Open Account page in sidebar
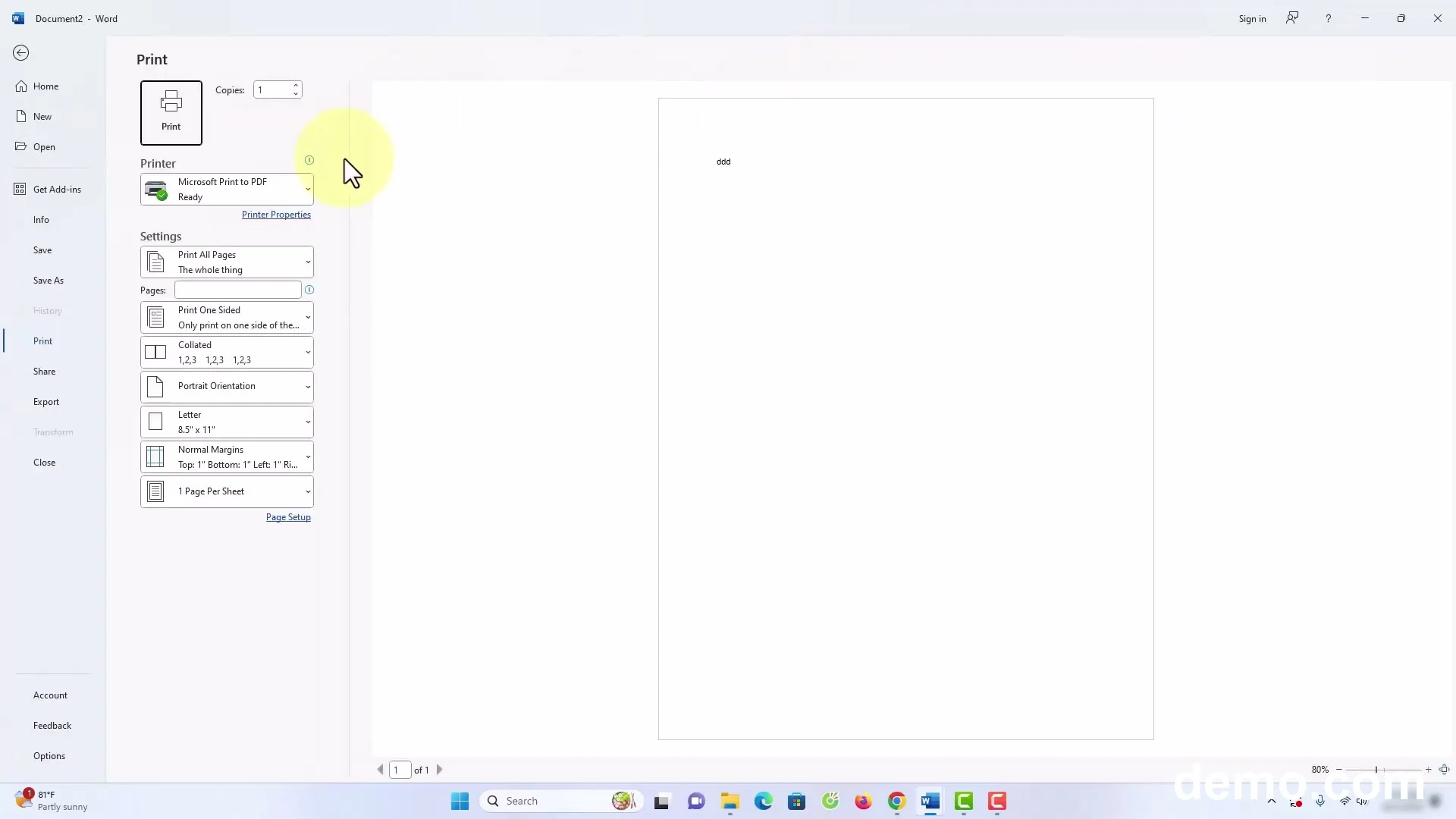 click(x=50, y=695)
